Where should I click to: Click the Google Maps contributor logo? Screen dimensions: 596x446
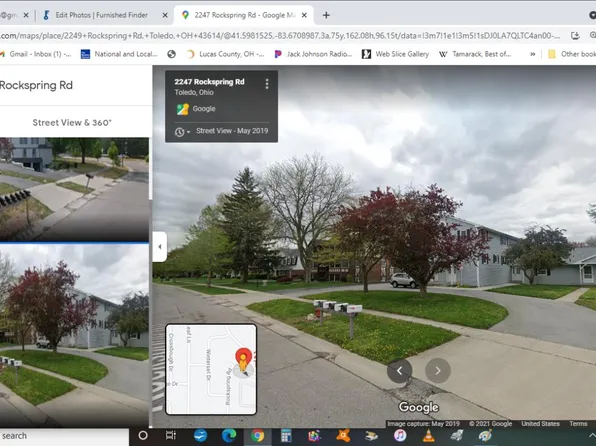(183, 109)
